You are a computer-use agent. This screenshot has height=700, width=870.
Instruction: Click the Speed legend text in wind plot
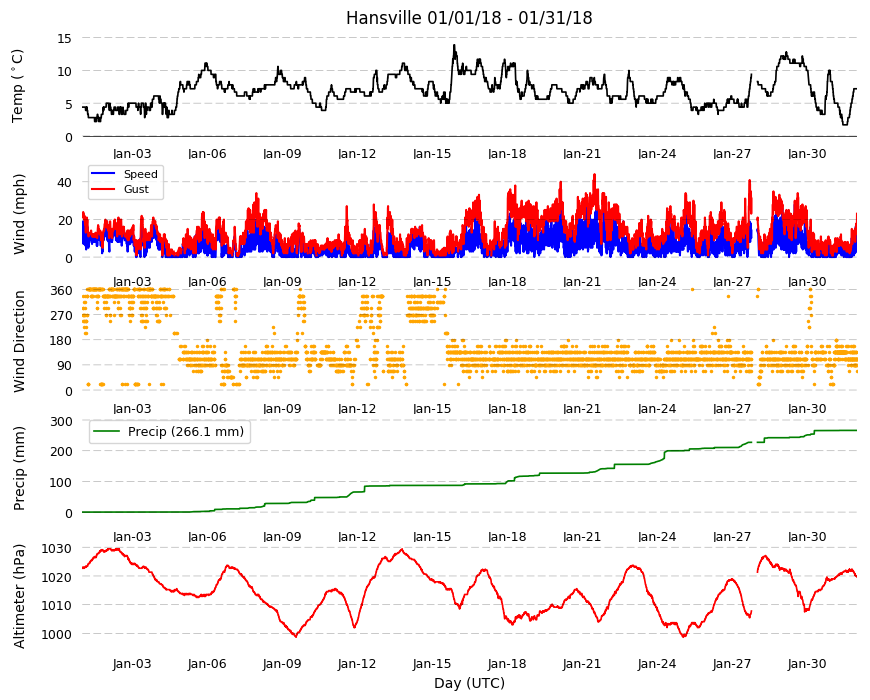pos(141,174)
